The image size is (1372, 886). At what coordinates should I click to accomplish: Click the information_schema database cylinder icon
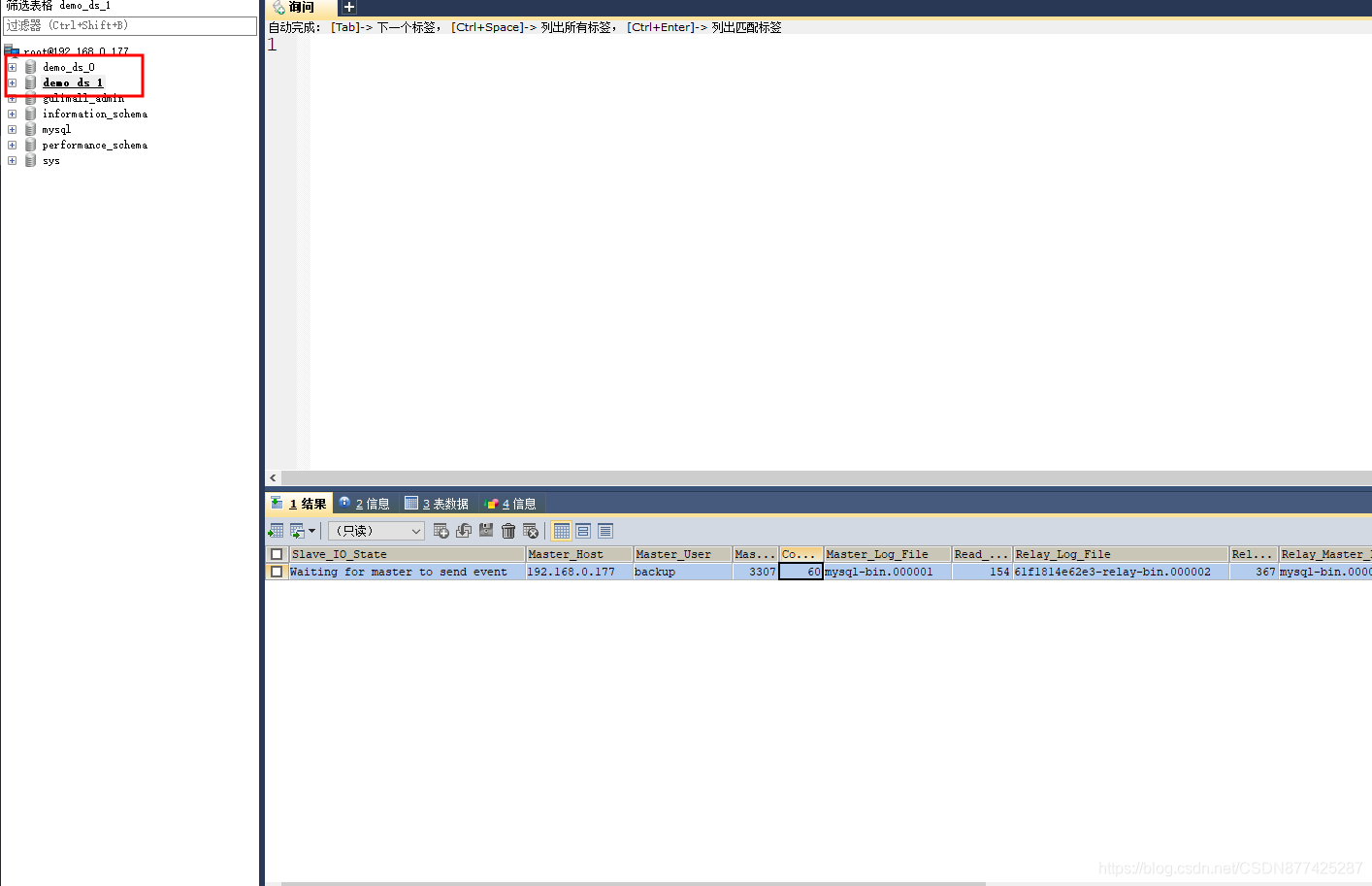point(30,114)
